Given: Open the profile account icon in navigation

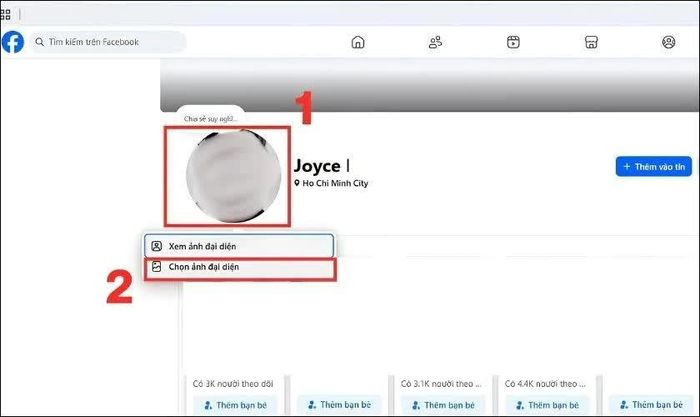Looking at the screenshot, I should pos(668,42).
